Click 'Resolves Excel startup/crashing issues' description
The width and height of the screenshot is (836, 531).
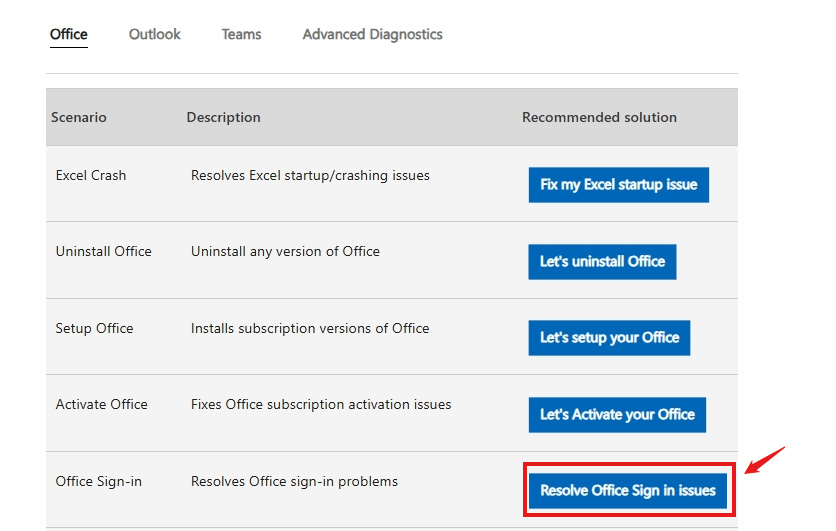[x=310, y=175]
